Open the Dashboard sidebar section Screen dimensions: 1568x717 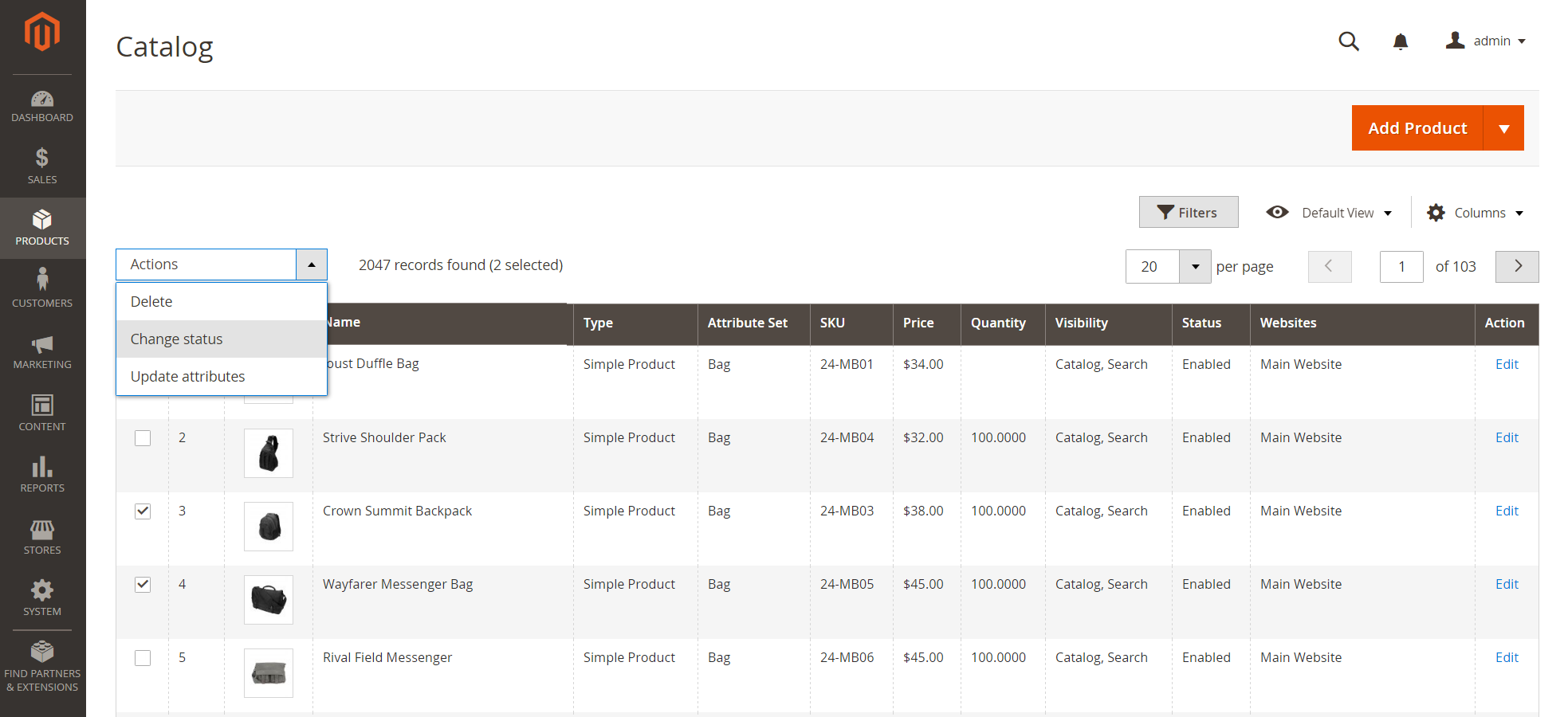click(42, 106)
